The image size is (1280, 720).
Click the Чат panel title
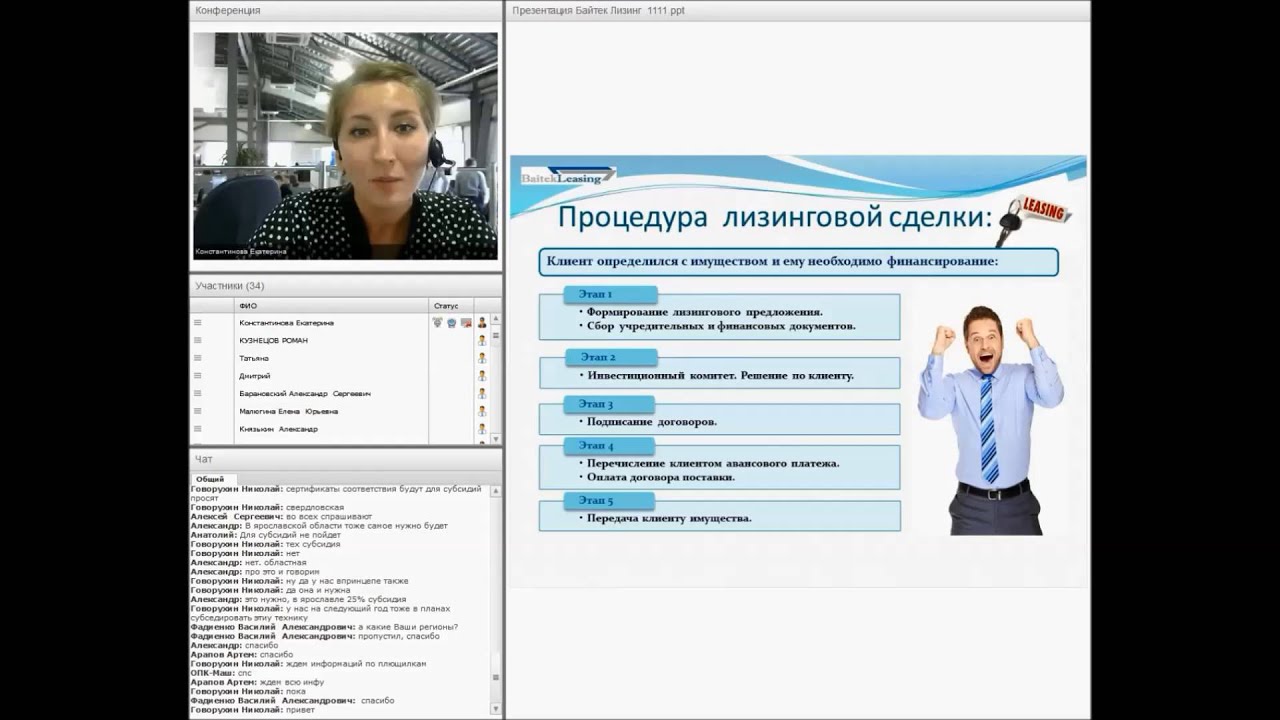204,459
